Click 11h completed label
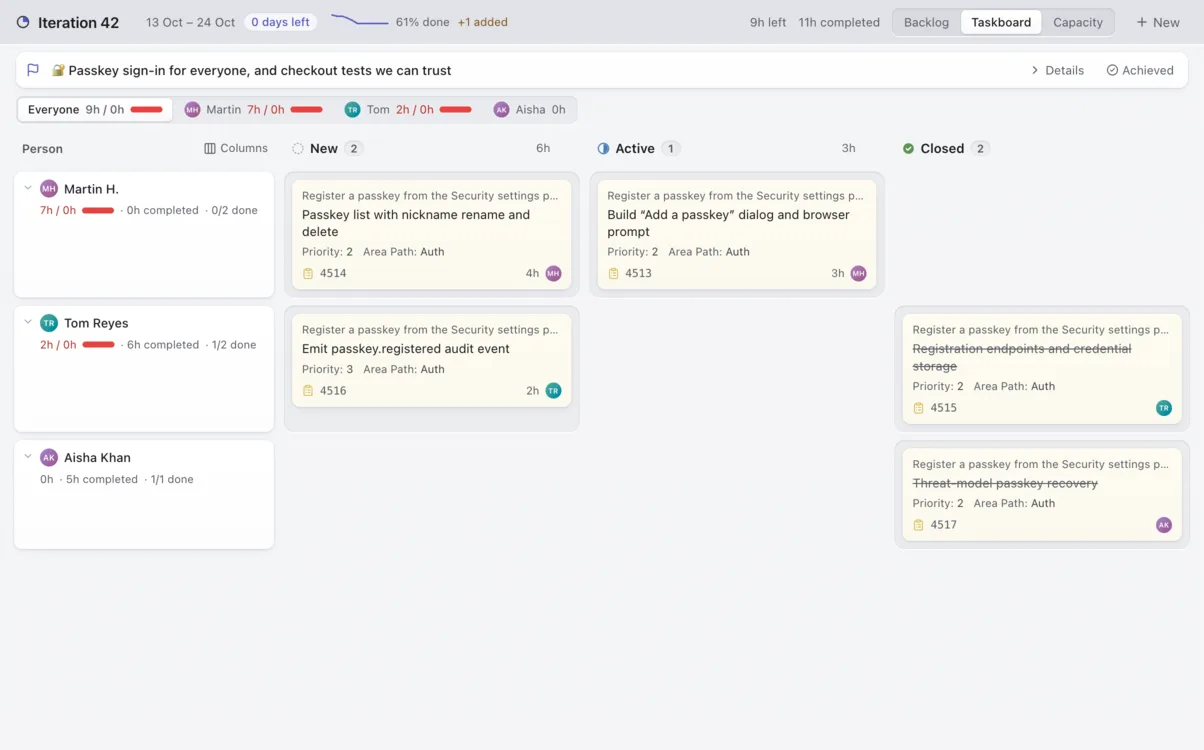 pyautogui.click(x=839, y=22)
